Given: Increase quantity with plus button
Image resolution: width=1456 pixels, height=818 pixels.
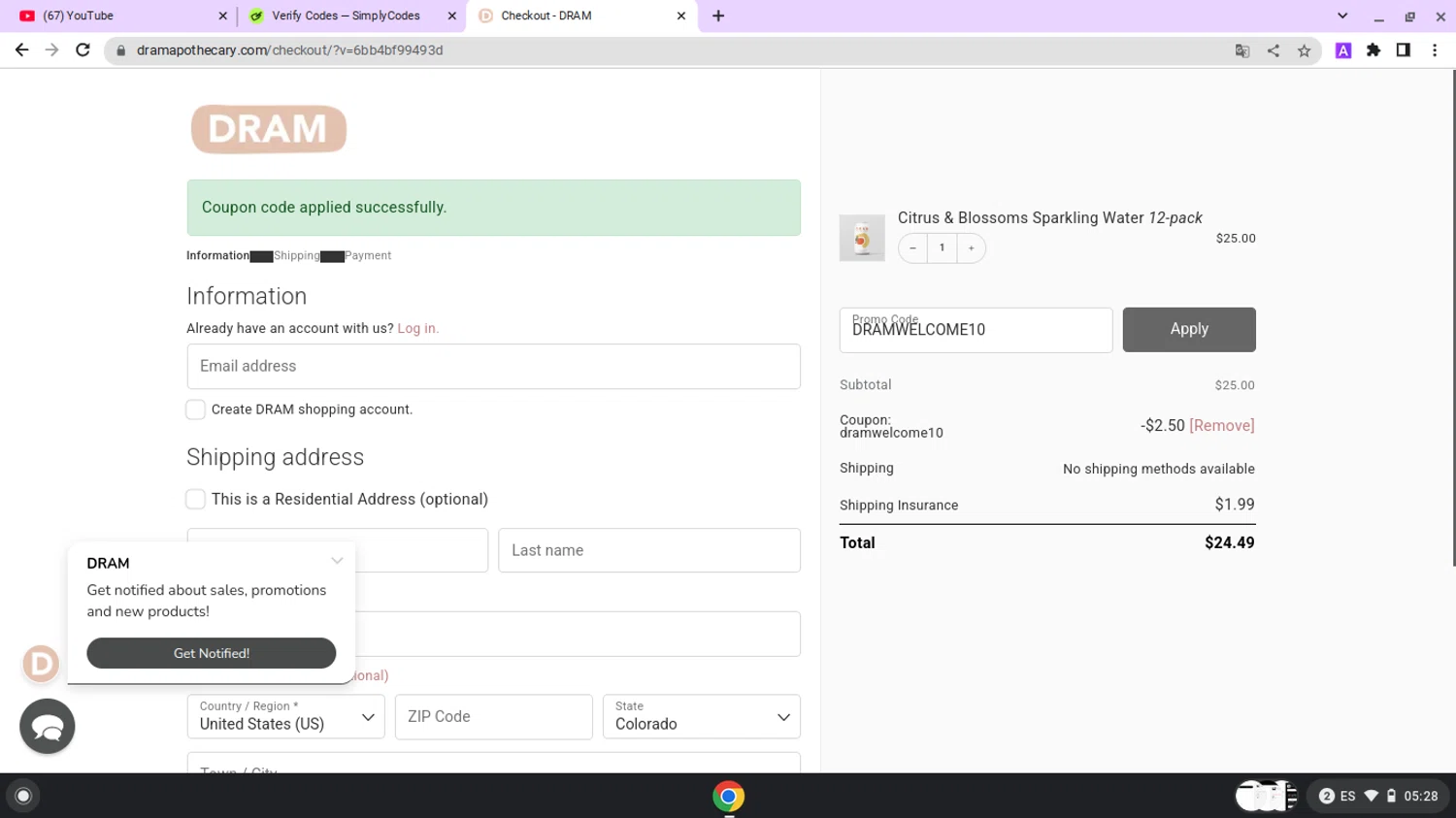Looking at the screenshot, I should point(971,247).
